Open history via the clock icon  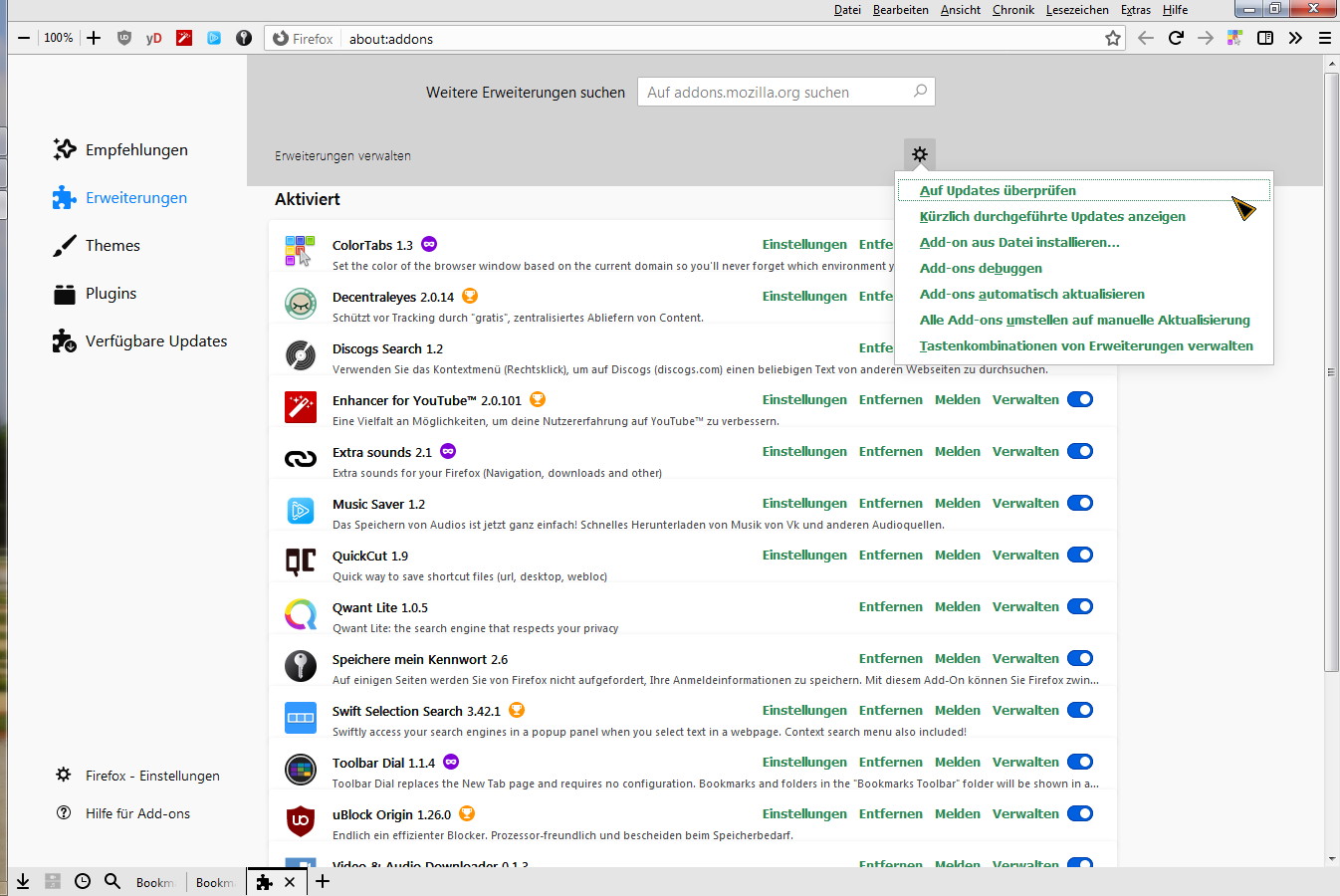(x=83, y=881)
